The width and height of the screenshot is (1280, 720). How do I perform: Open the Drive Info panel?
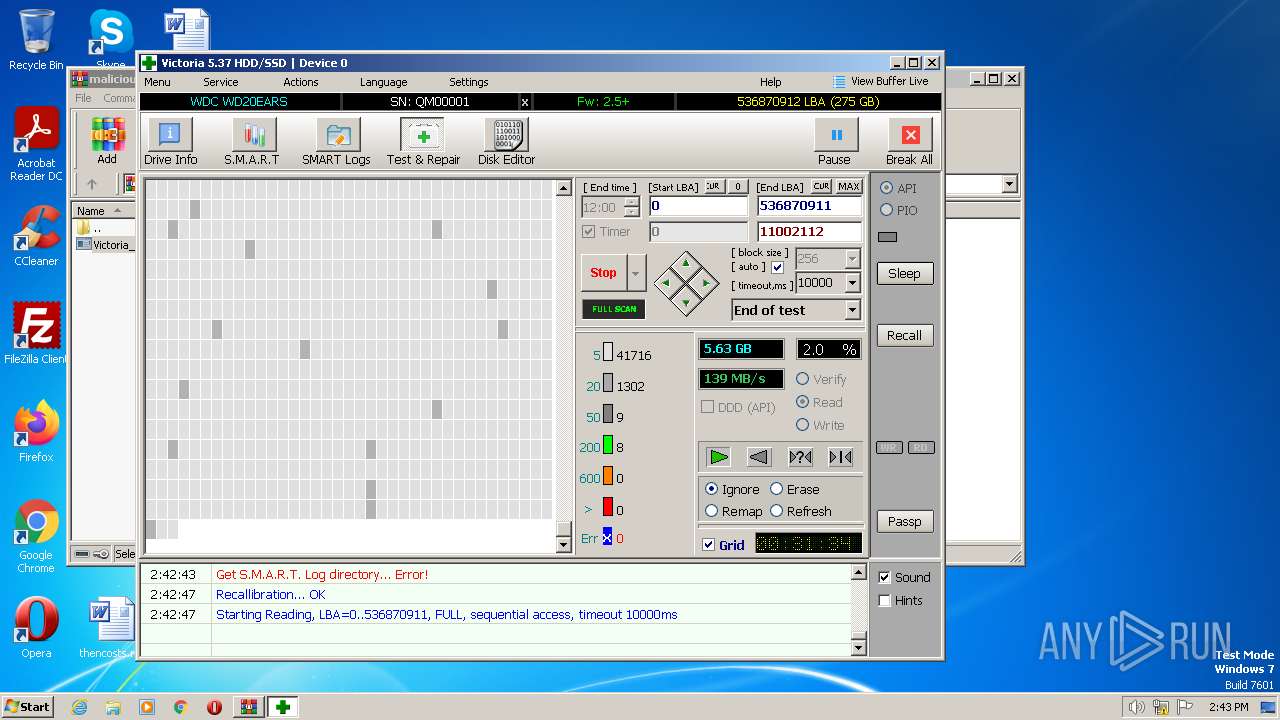[170, 142]
